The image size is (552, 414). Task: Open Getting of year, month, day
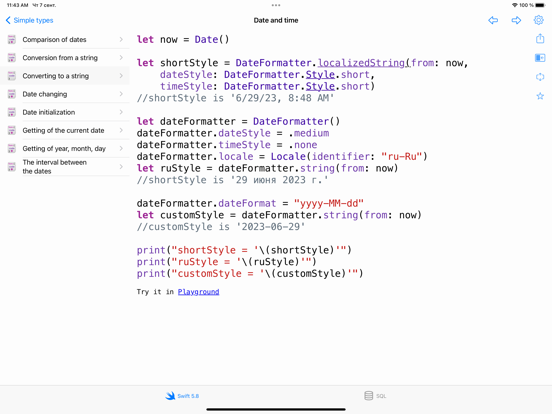pyautogui.click(x=65, y=149)
